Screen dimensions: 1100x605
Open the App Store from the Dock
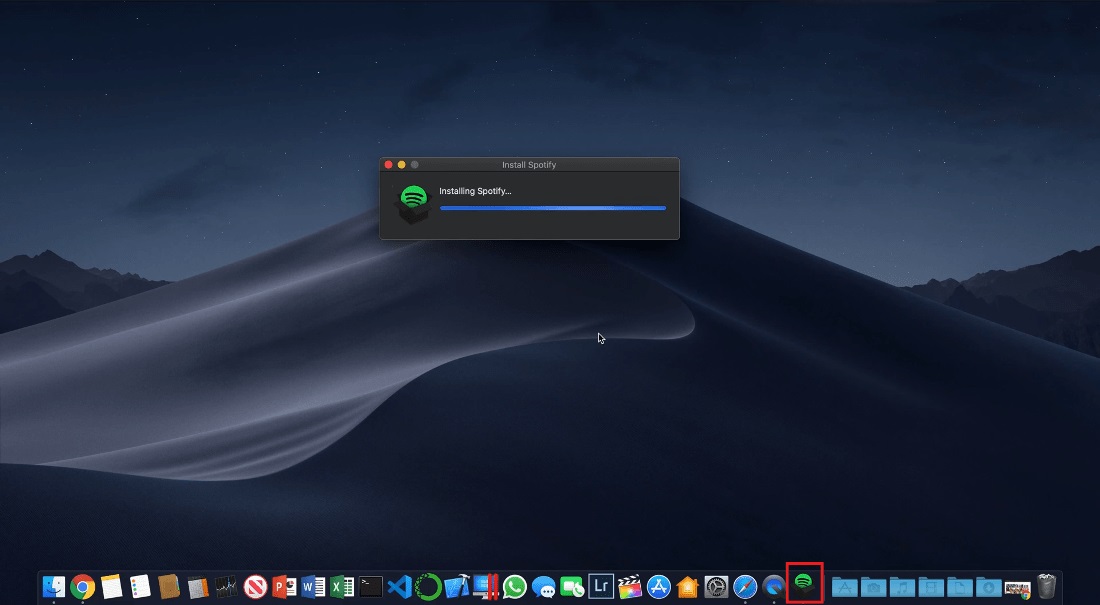[658, 586]
